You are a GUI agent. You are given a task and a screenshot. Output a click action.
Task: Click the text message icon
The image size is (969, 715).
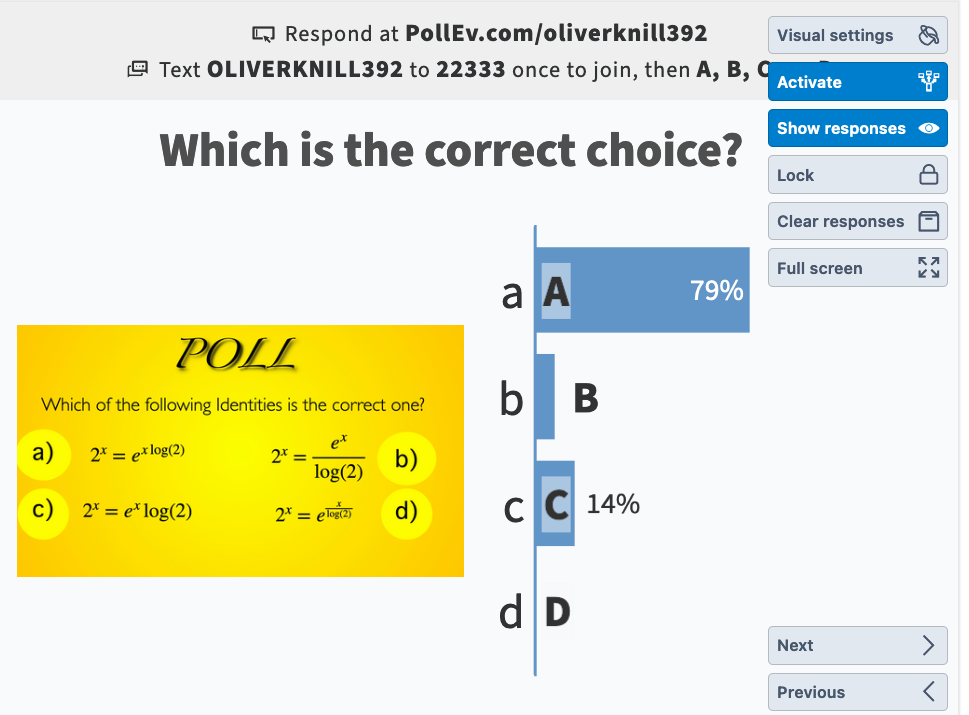[137, 70]
